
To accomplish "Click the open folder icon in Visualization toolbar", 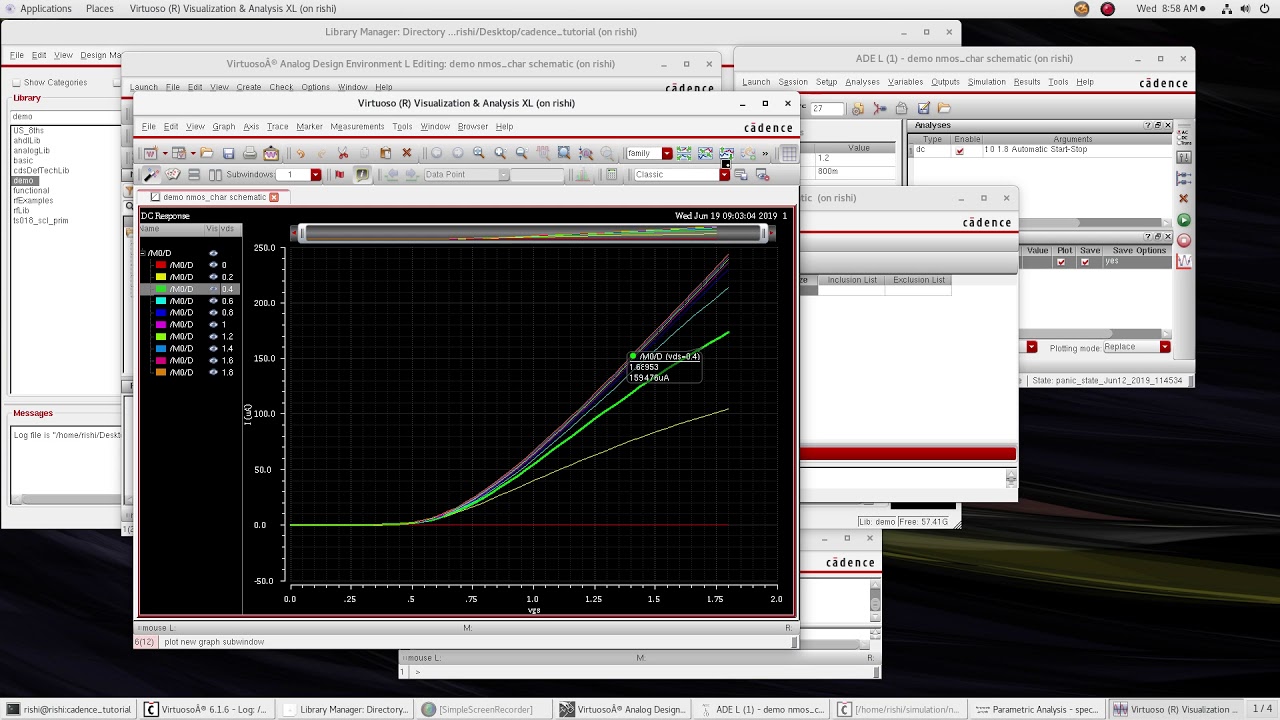I will [x=206, y=153].
